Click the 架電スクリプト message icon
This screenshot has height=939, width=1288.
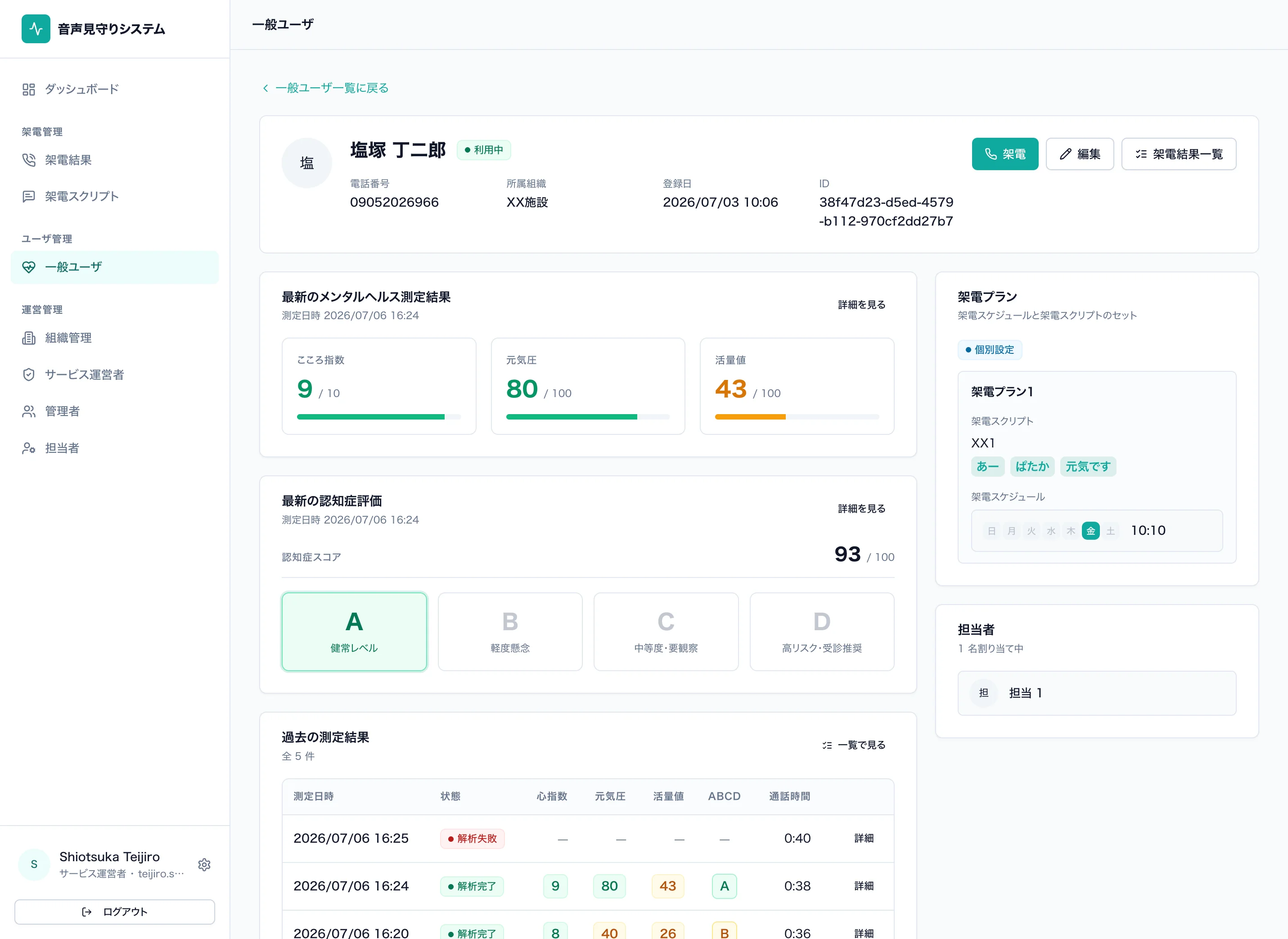(28, 197)
